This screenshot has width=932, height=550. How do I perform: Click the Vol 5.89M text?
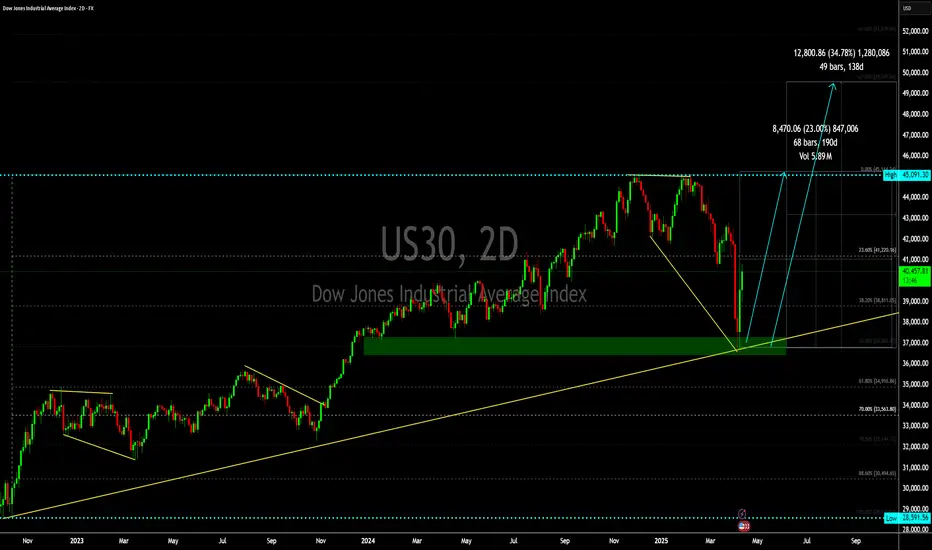point(815,156)
